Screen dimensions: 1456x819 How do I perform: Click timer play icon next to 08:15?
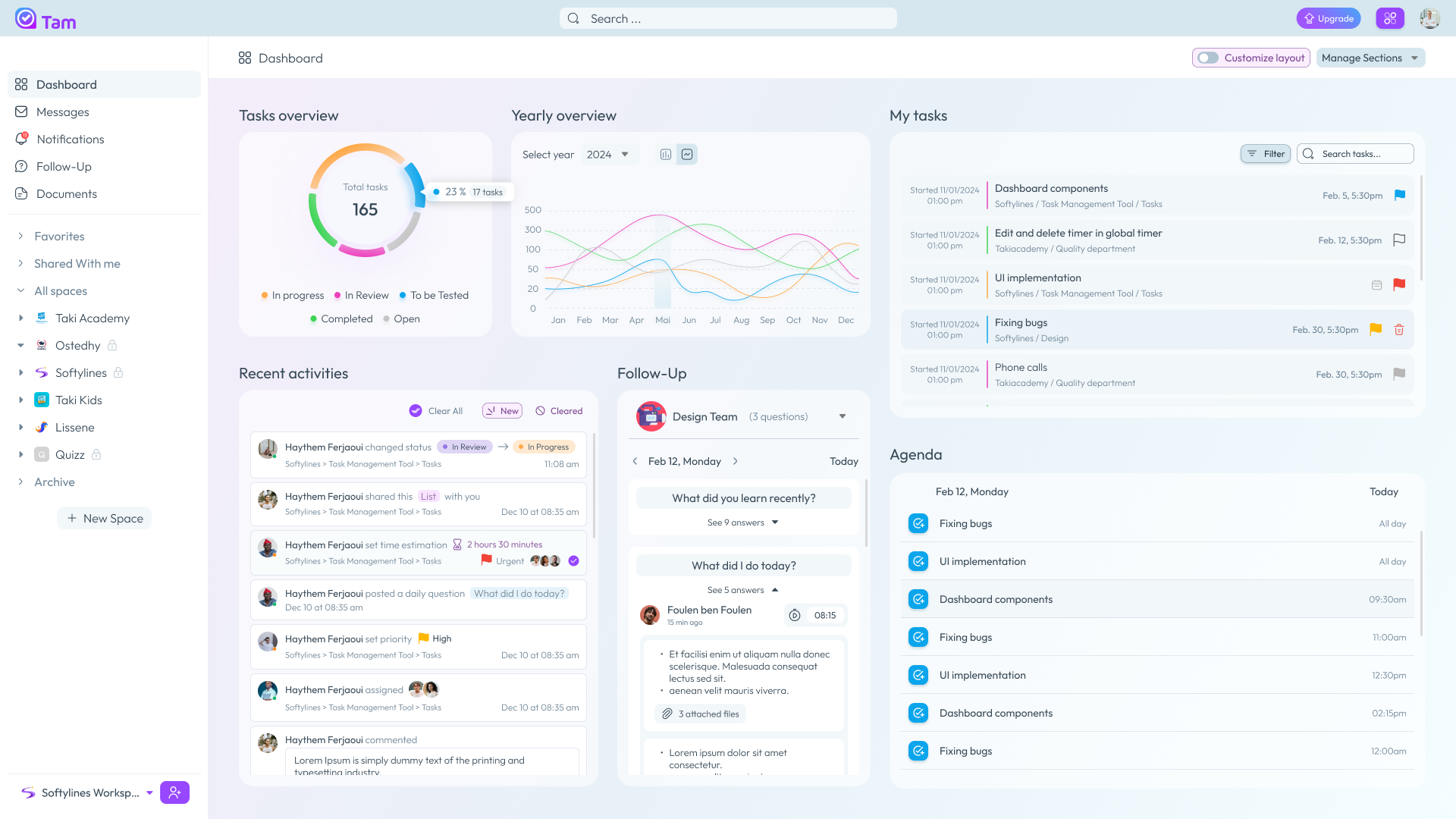(x=795, y=616)
